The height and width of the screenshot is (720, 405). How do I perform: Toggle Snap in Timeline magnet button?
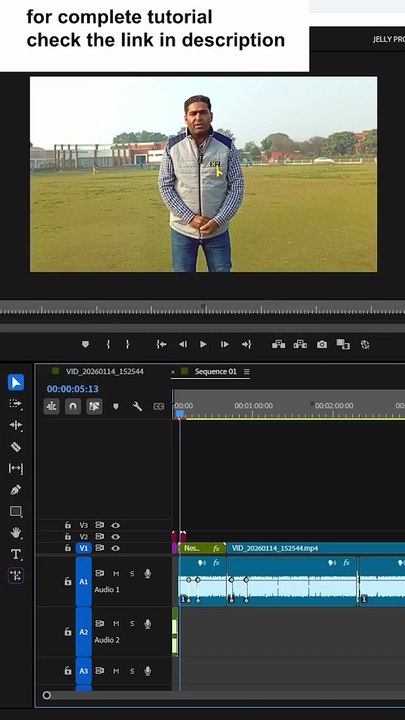point(73,406)
